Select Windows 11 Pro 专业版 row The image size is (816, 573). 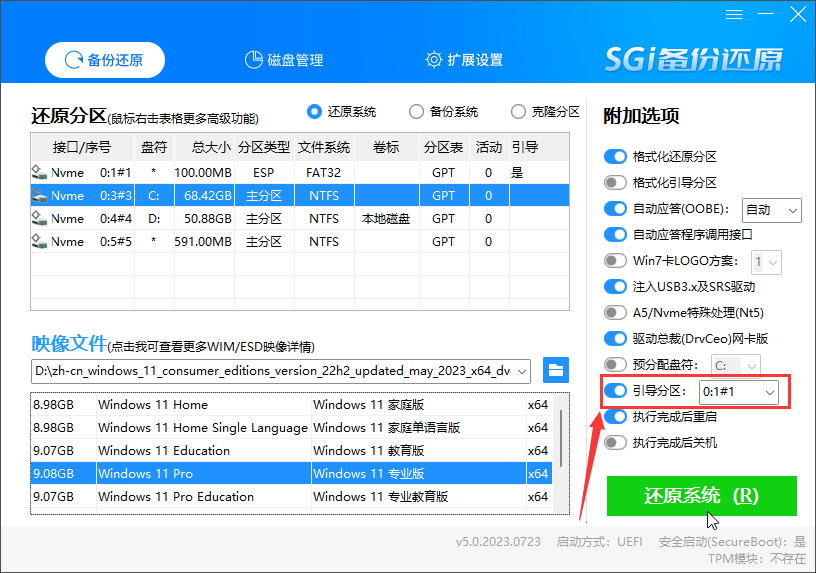coord(291,474)
